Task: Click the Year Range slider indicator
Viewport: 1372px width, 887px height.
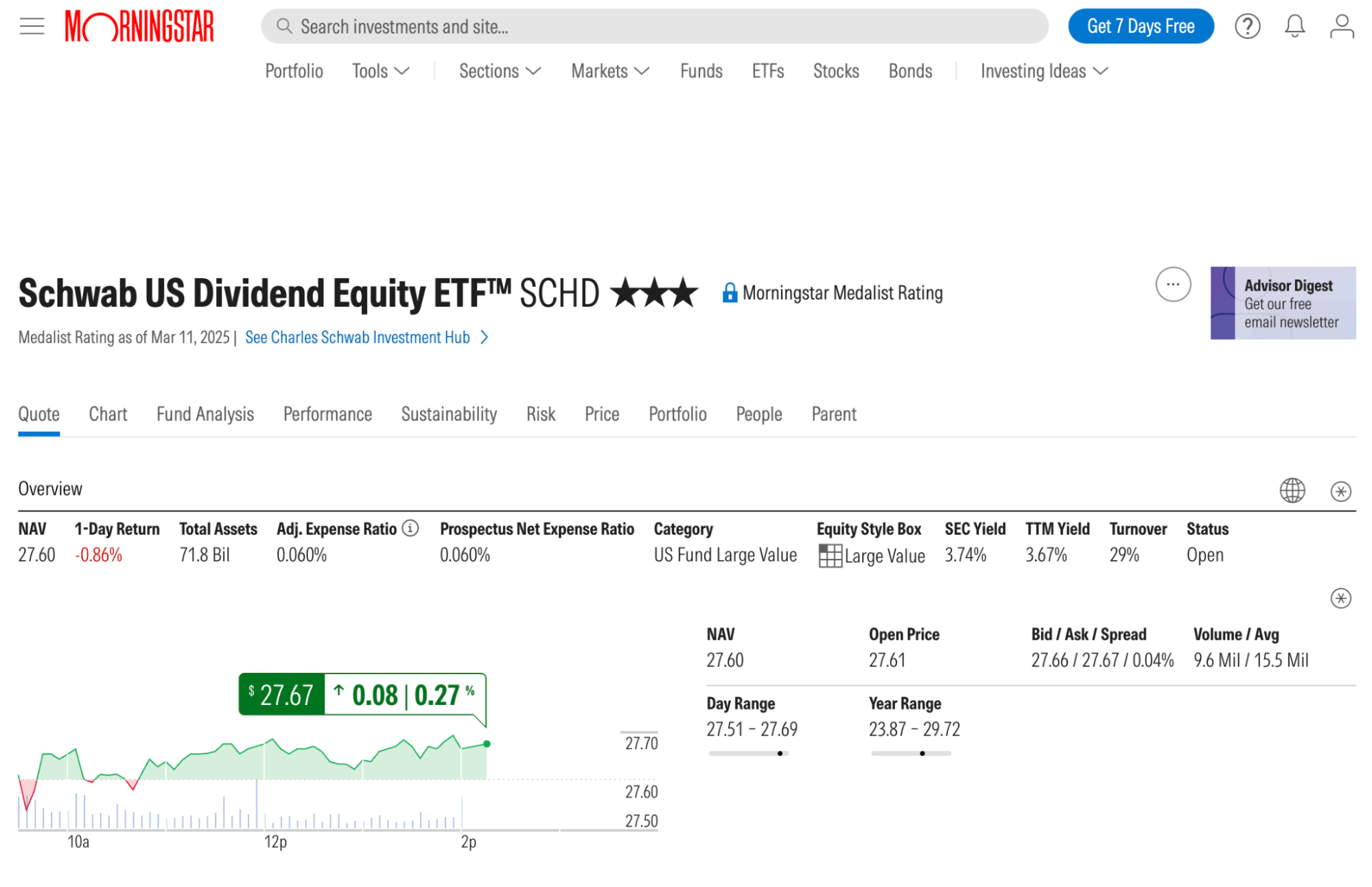Action: click(x=922, y=753)
